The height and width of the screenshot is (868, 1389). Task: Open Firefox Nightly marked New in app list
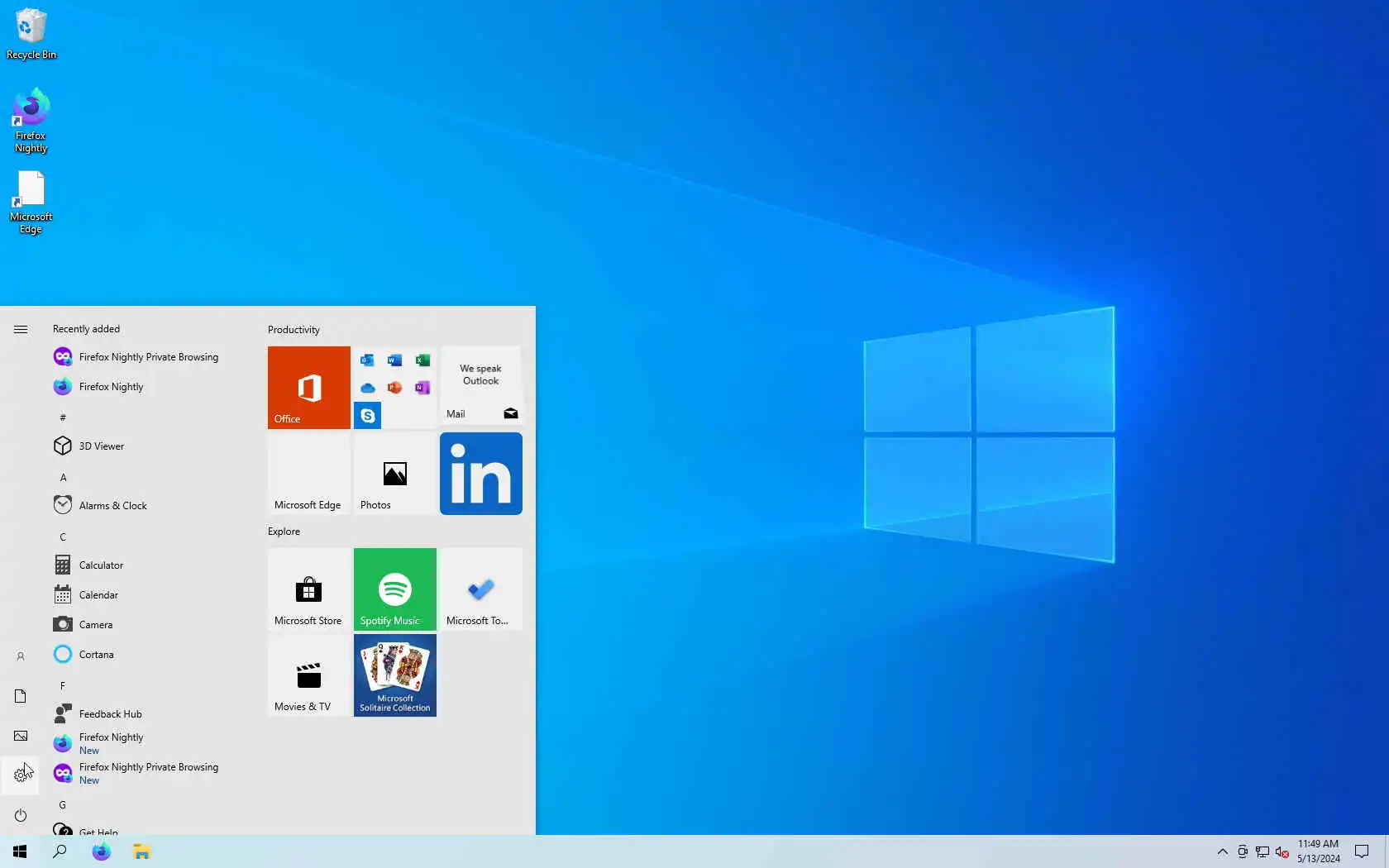tap(149, 744)
